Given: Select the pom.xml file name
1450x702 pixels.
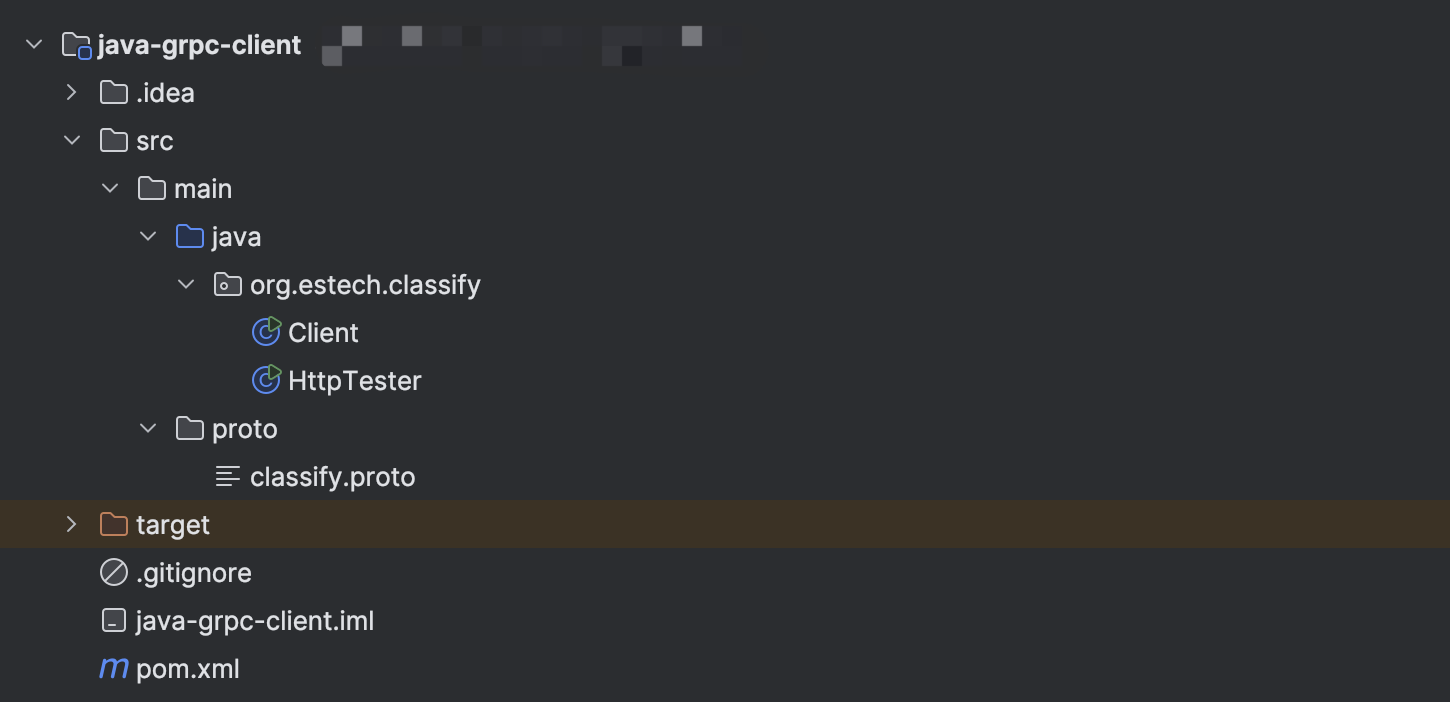Looking at the screenshot, I should pyautogui.click(x=187, y=669).
